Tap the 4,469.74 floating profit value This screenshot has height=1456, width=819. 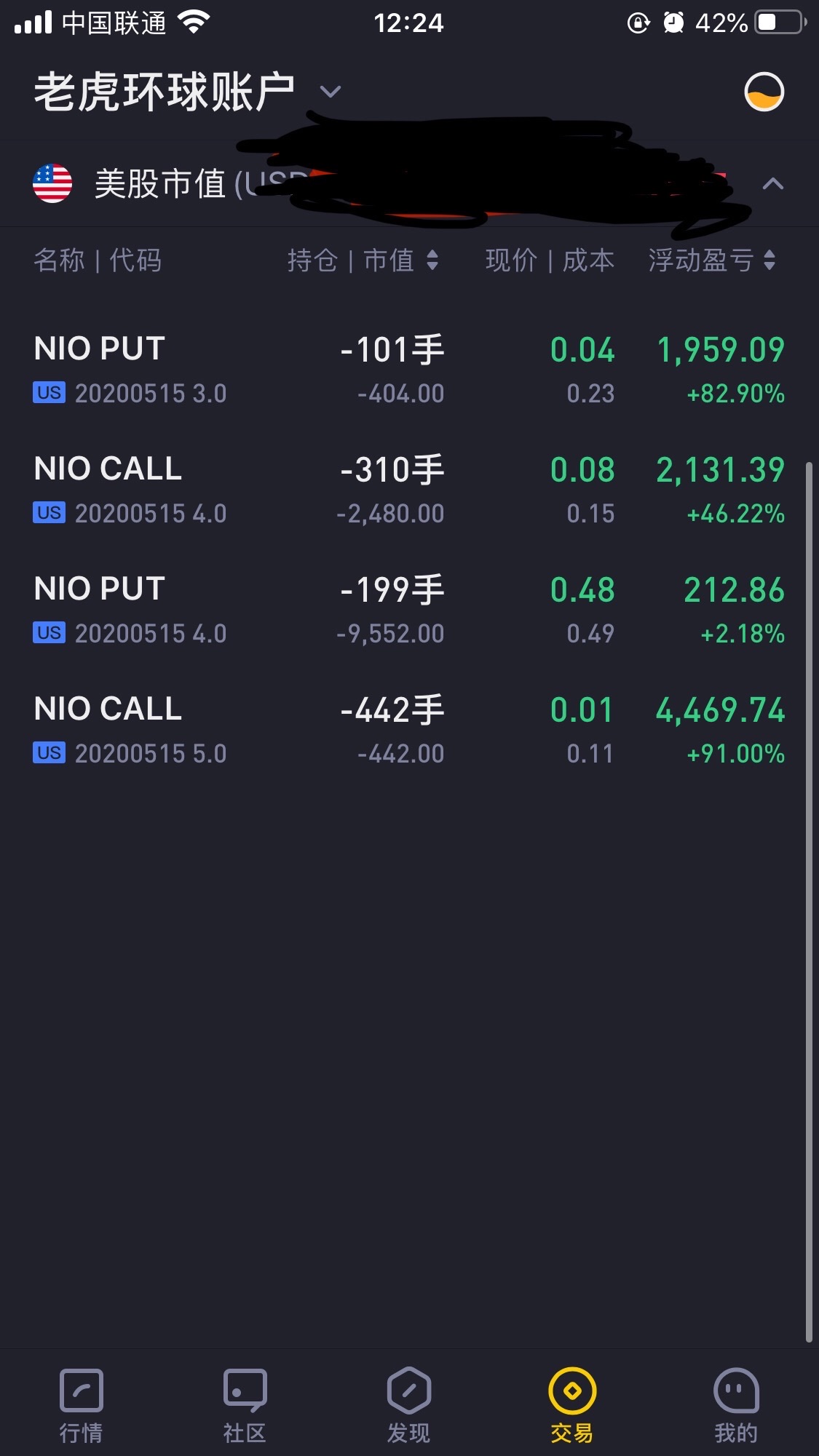[x=720, y=710]
